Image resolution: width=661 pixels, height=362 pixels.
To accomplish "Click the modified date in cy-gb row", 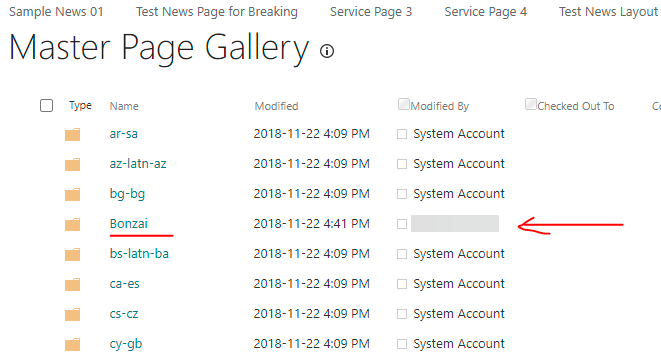I will tap(312, 343).
